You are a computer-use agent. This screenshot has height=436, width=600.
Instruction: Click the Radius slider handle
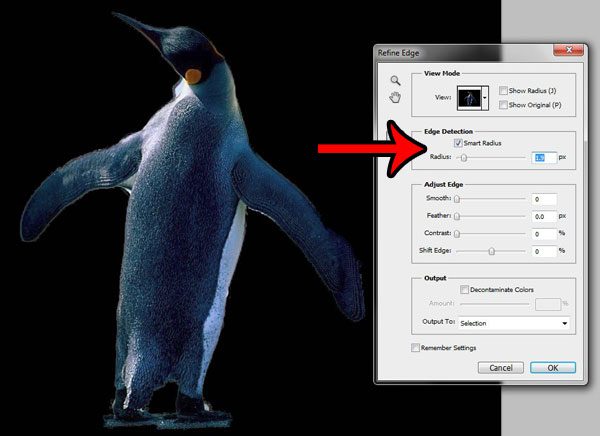pyautogui.click(x=463, y=157)
